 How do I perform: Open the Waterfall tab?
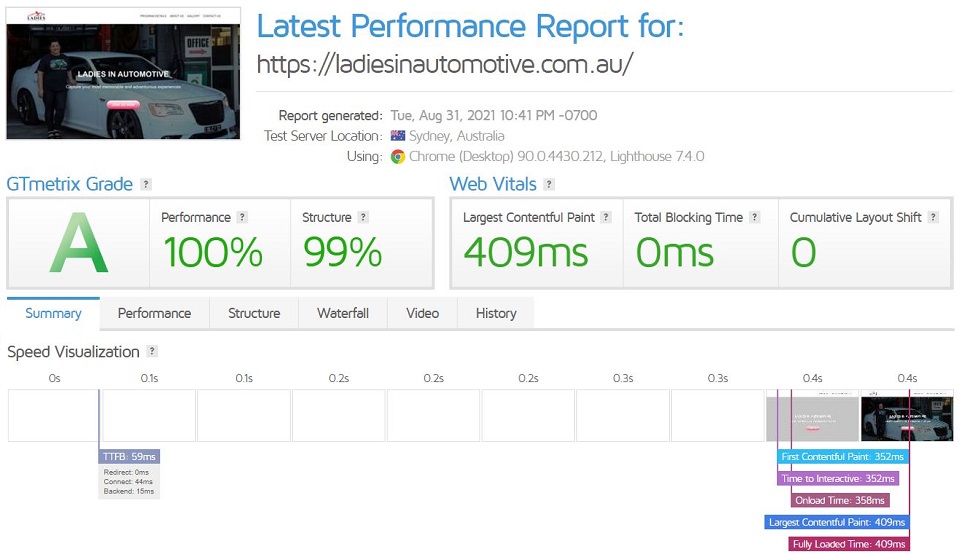coord(343,313)
